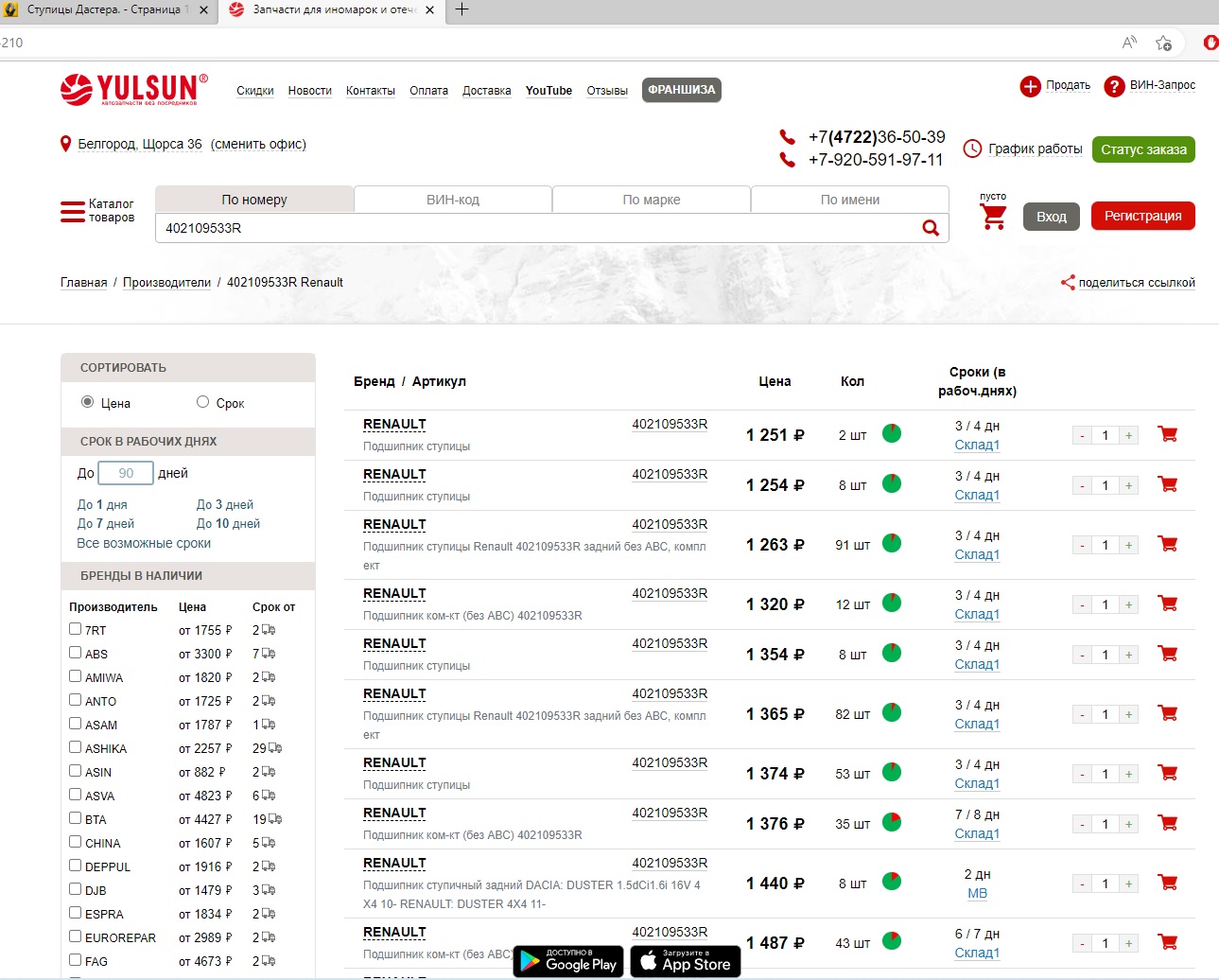
Task: Check the CHINA brand checkbox
Action: (x=75, y=841)
